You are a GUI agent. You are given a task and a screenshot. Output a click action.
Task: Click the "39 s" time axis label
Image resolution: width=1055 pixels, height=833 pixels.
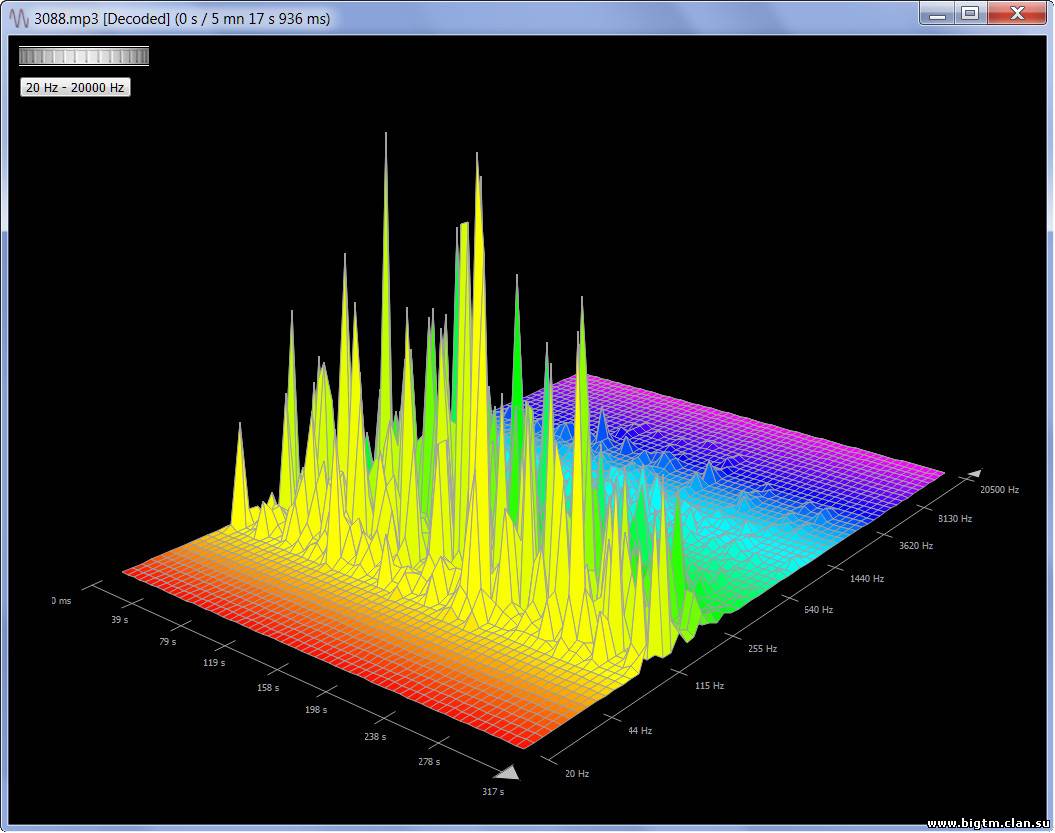click(x=120, y=620)
